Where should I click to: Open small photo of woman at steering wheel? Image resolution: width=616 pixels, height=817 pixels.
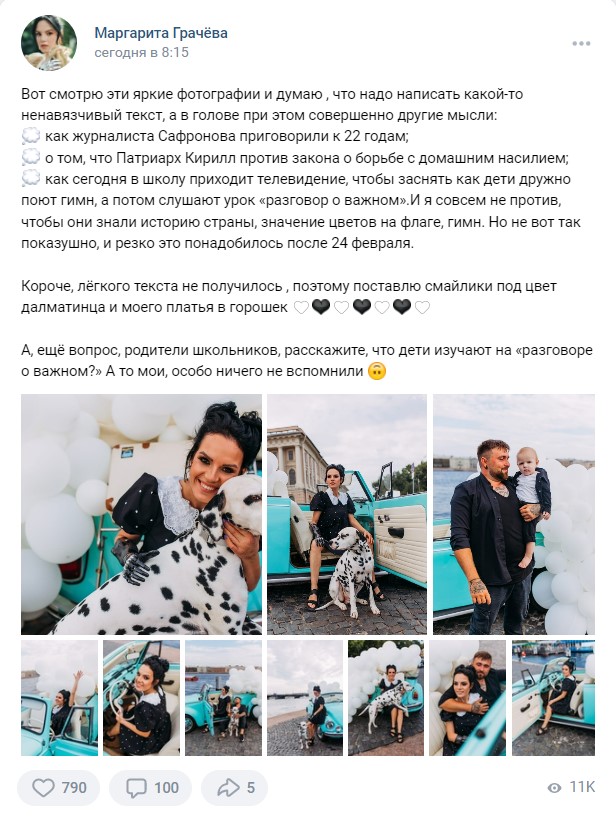[x=141, y=698]
